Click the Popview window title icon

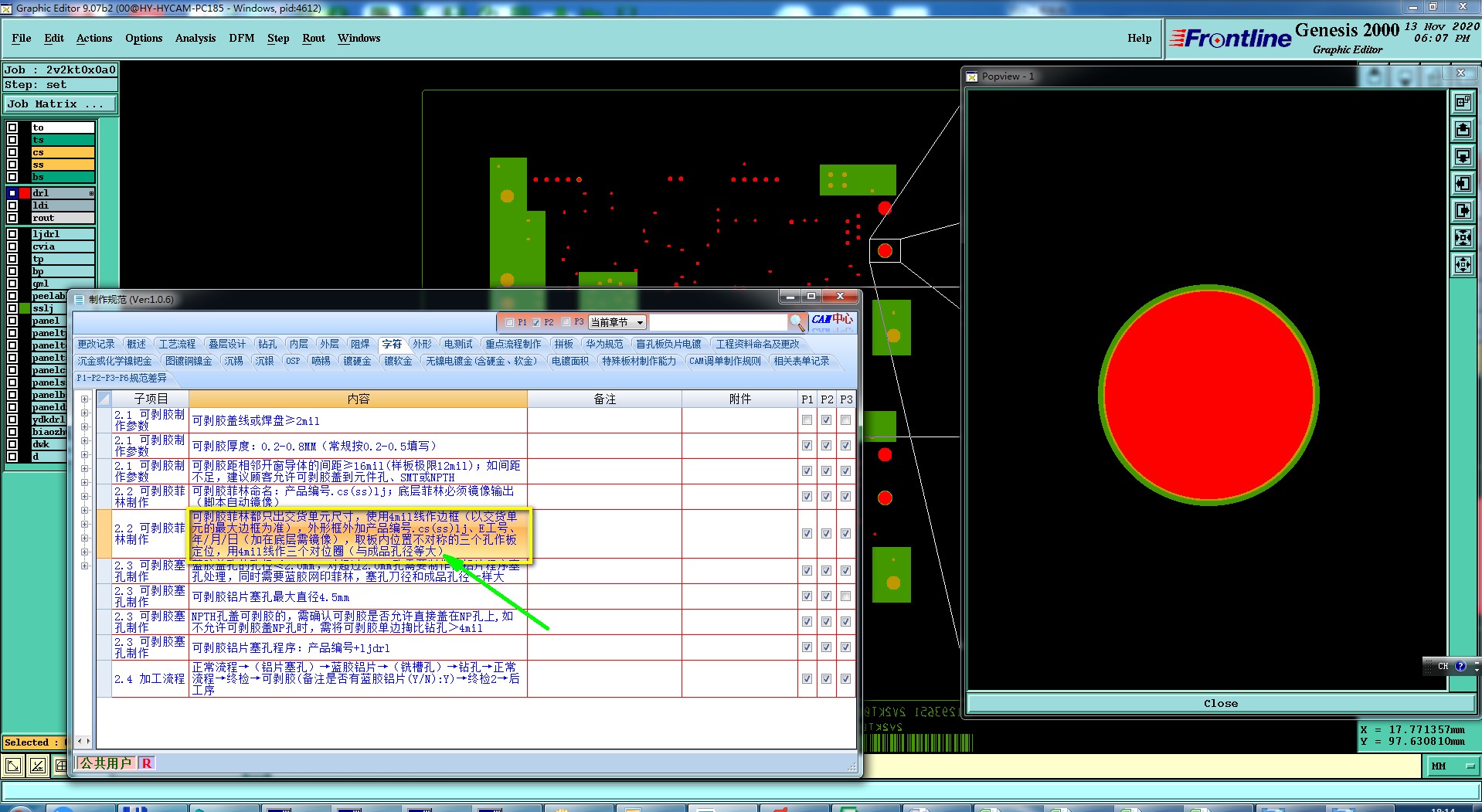pos(972,76)
